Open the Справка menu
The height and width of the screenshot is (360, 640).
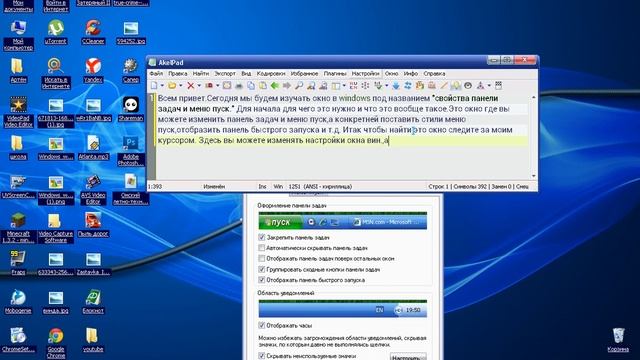click(434, 73)
